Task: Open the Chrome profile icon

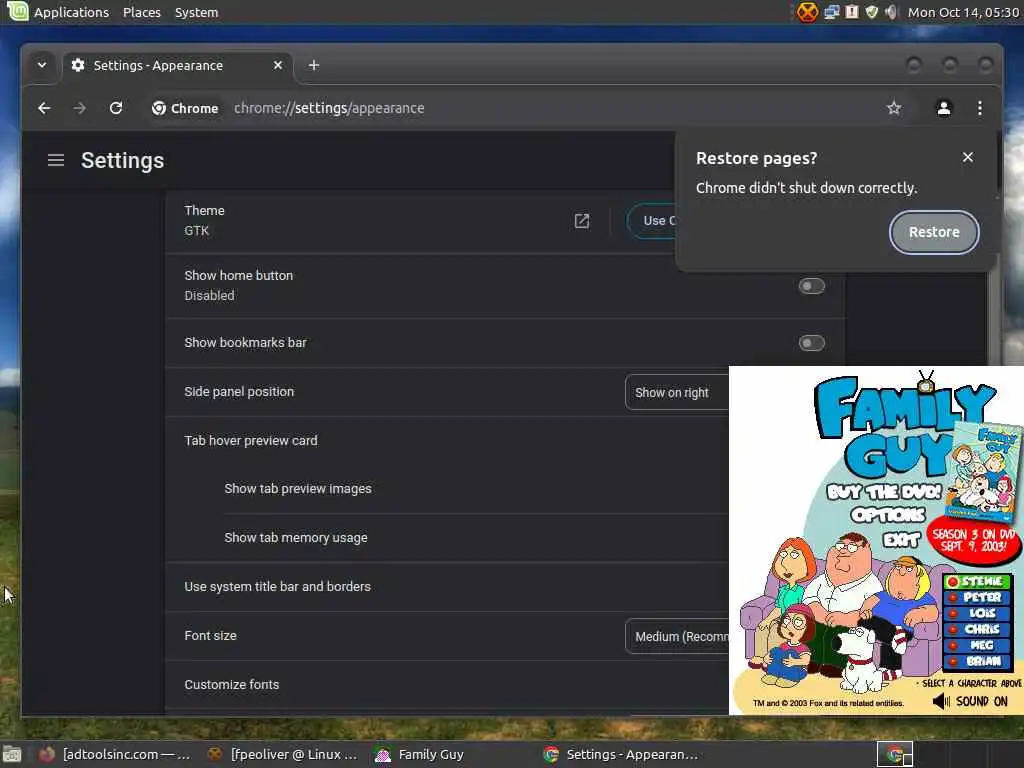Action: (x=944, y=108)
